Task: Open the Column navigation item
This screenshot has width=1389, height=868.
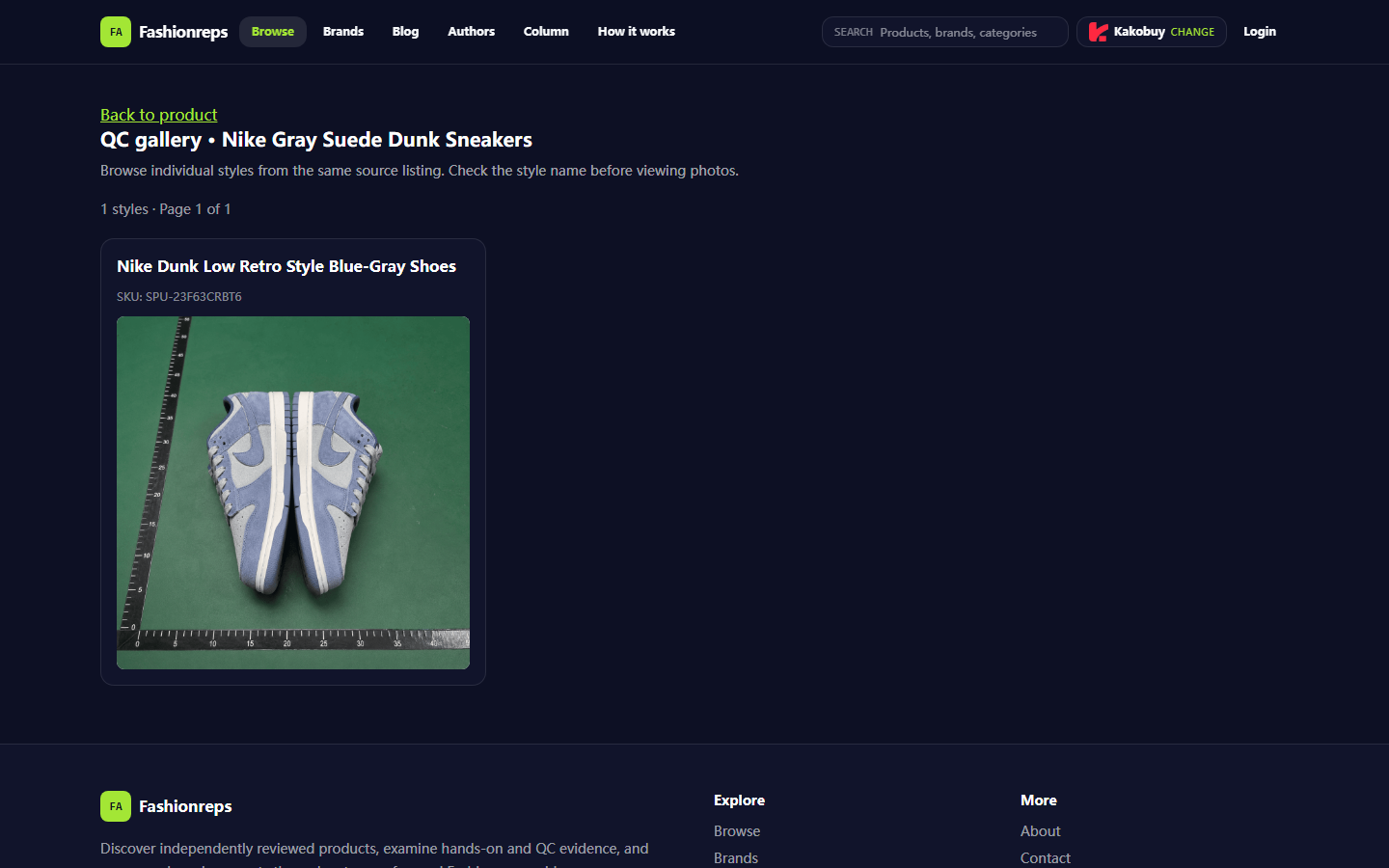Action: [546, 32]
